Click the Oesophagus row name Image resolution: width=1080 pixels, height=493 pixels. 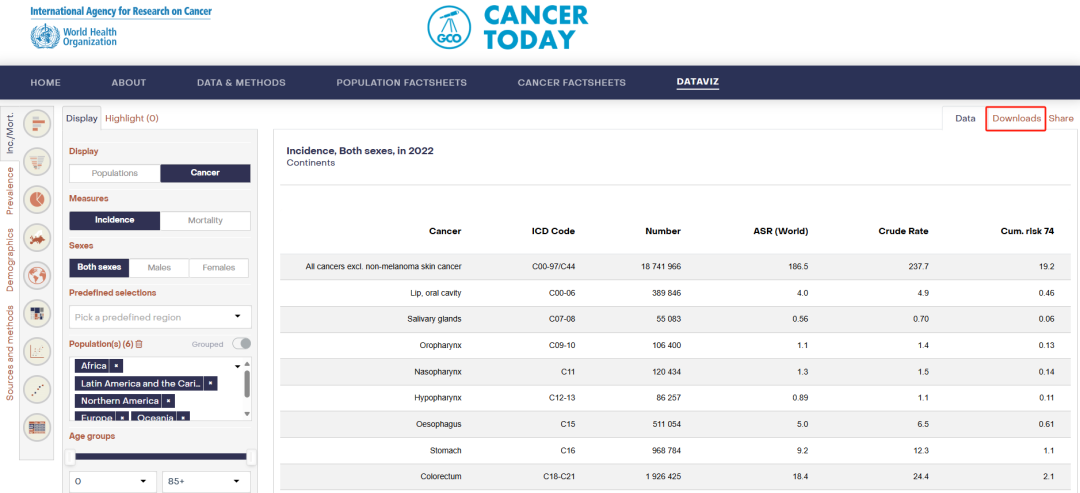[439, 423]
